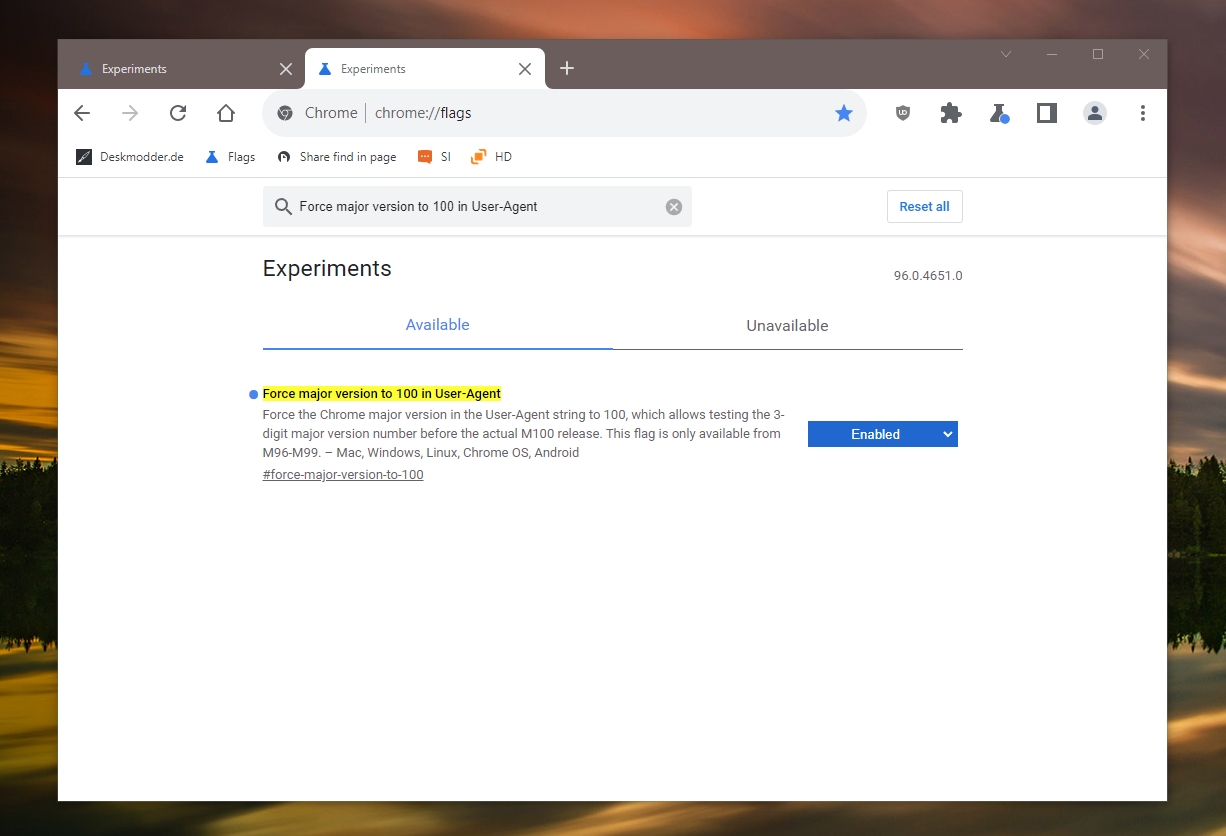The width and height of the screenshot is (1226, 836).
Task: Click in the flags search input field
Action: click(478, 207)
